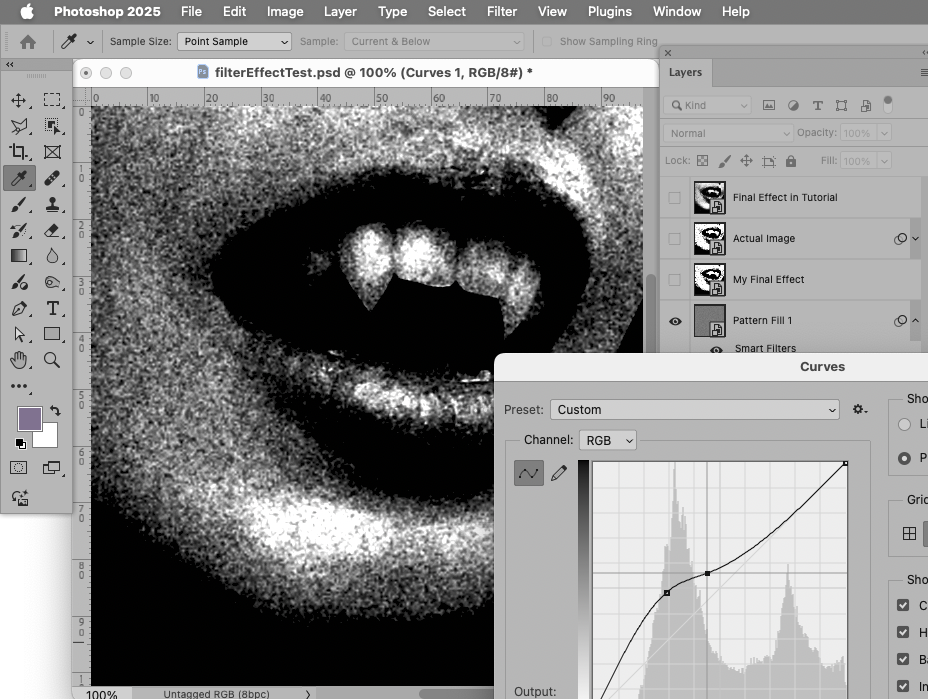Uncheck the first checkbox under Show options
Viewport: 928px width, 699px height.
903,605
